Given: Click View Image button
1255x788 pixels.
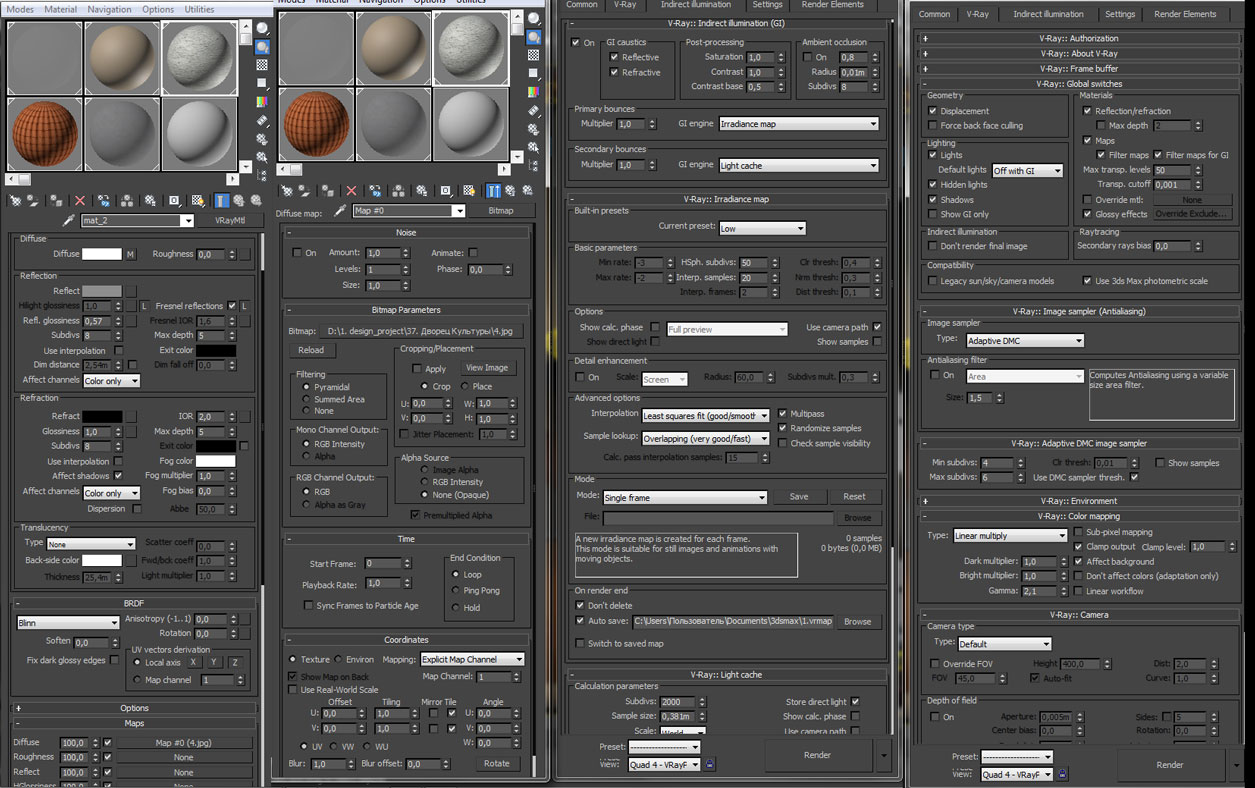Looking at the screenshot, I should coord(487,367).
